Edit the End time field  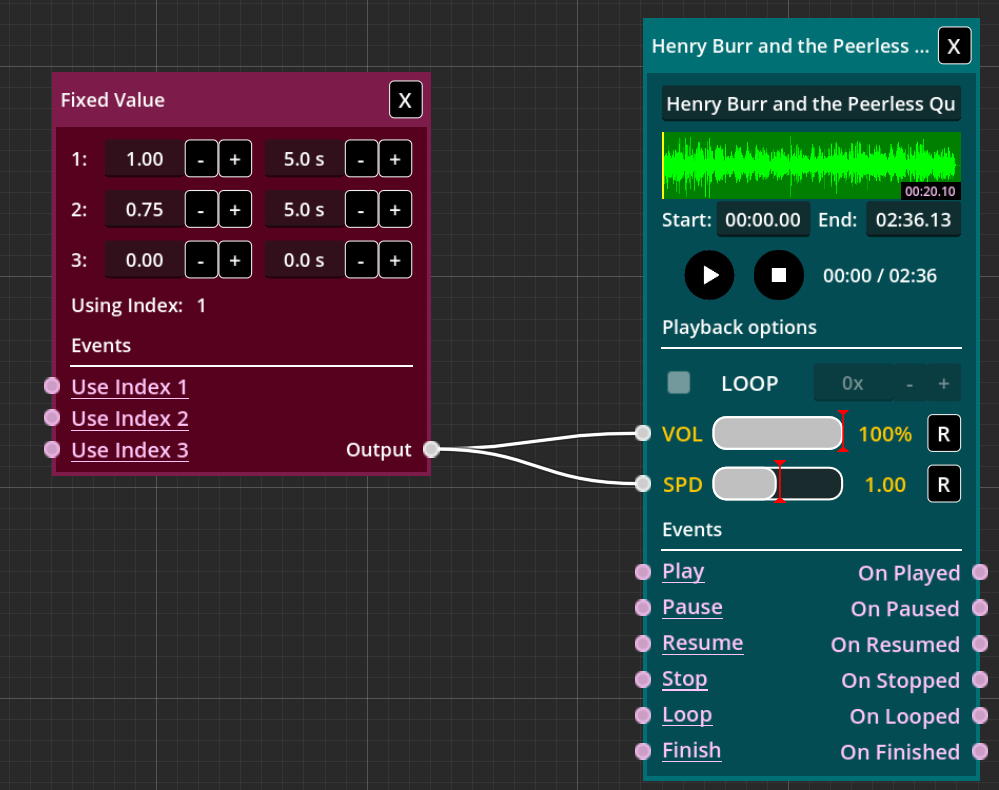(x=912, y=220)
